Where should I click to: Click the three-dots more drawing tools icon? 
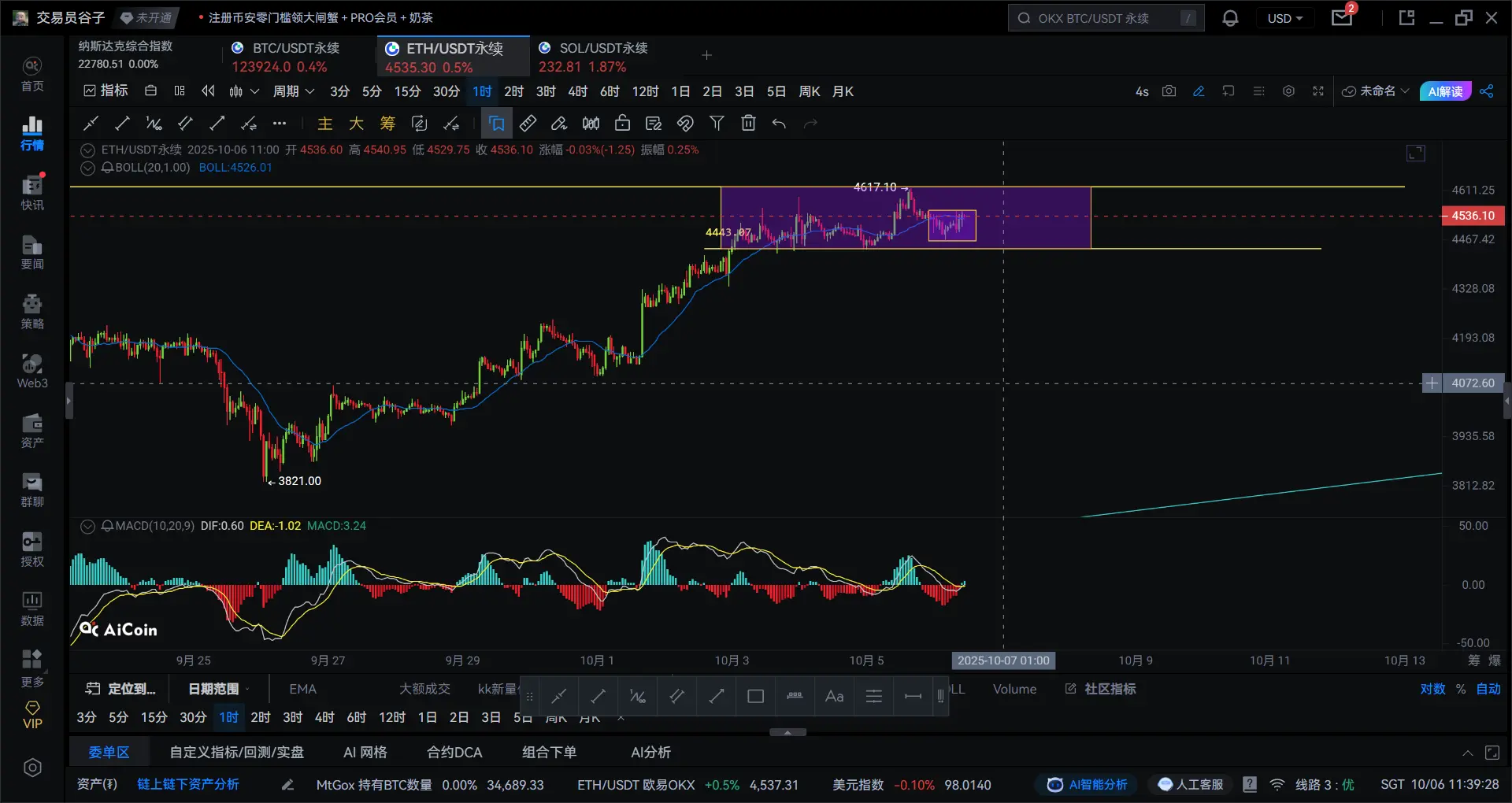(x=280, y=123)
